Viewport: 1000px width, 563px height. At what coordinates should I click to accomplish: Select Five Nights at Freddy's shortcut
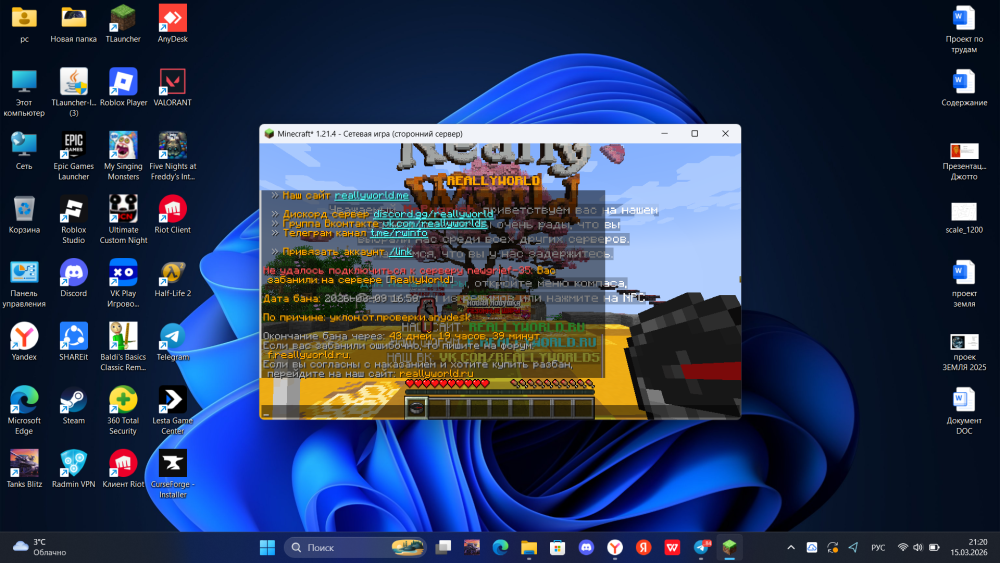point(172,157)
